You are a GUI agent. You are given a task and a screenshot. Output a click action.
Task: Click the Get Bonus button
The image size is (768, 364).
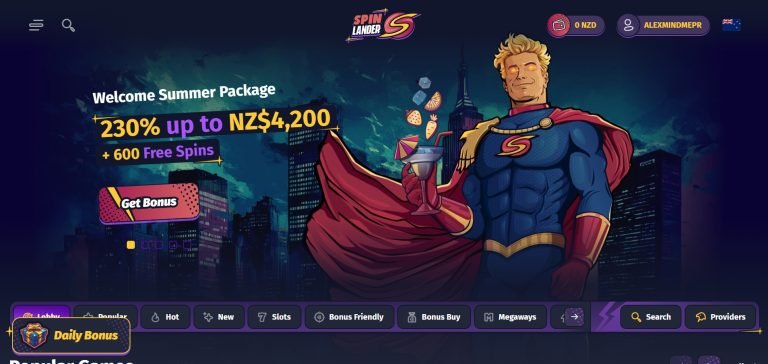click(x=149, y=203)
